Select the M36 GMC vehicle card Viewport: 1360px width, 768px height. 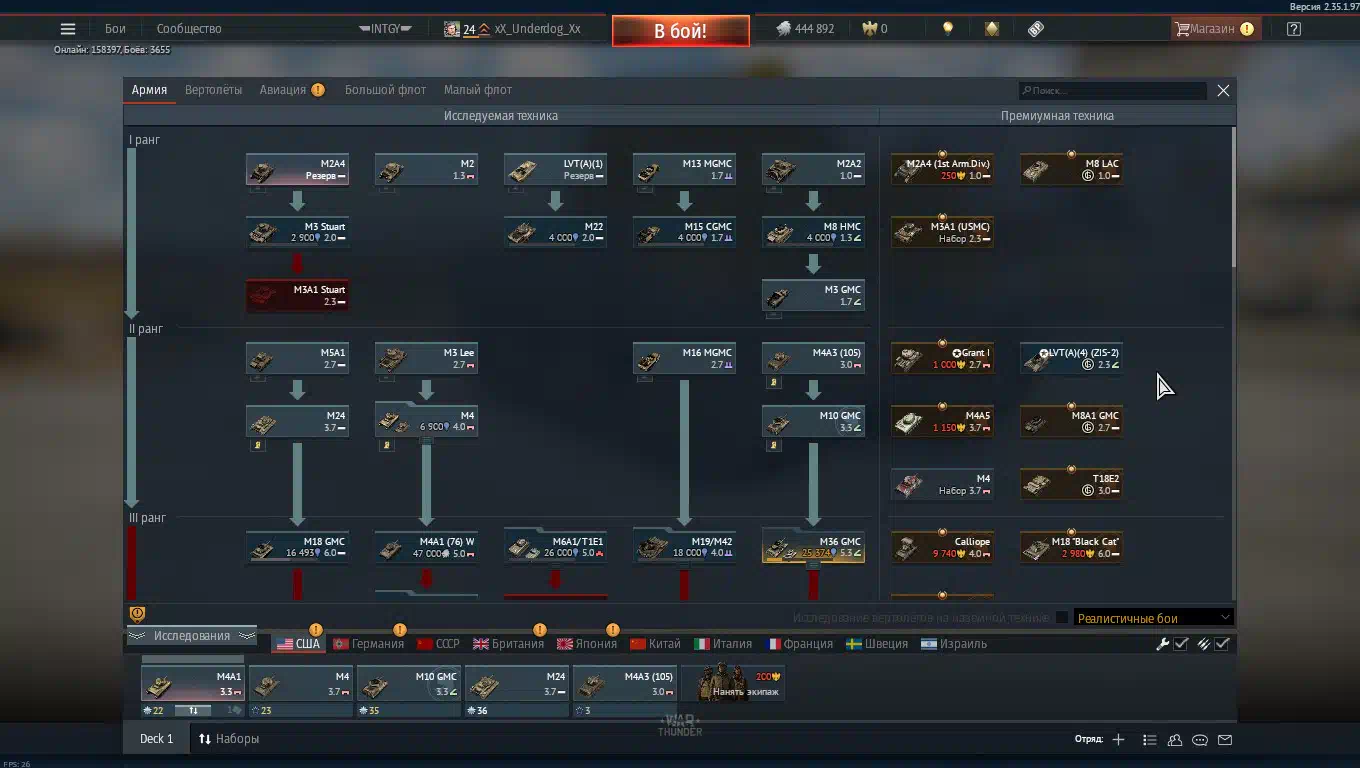[x=813, y=548]
